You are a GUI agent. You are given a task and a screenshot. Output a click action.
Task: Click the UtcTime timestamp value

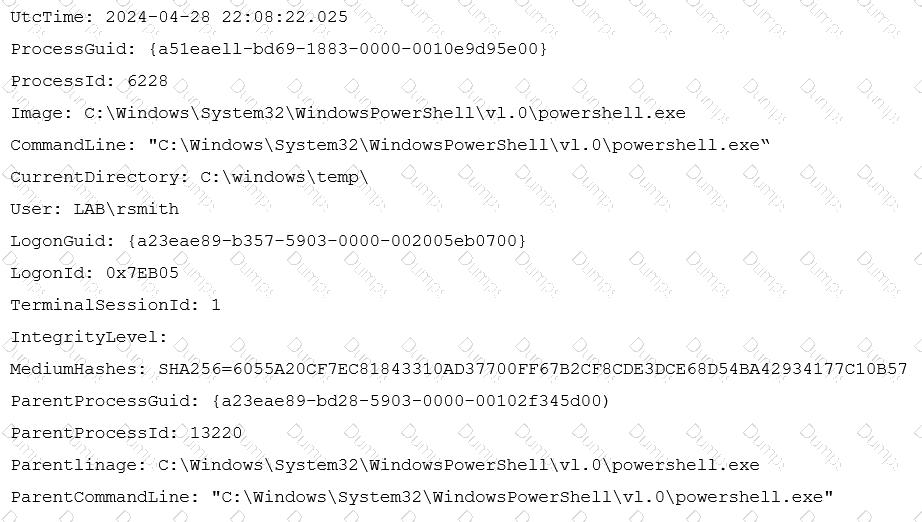click(226, 17)
